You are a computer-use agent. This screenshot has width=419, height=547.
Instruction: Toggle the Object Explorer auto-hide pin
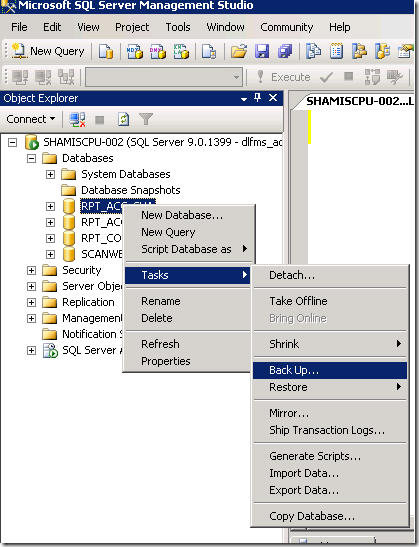point(257,98)
